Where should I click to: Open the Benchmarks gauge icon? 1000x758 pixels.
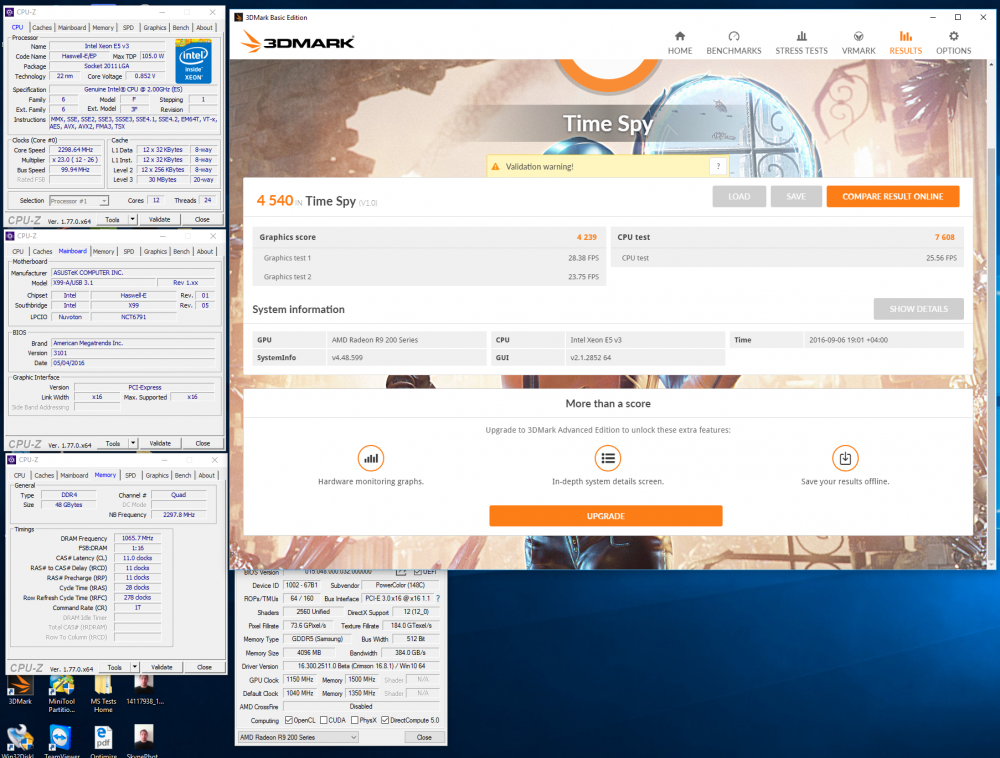point(734,36)
